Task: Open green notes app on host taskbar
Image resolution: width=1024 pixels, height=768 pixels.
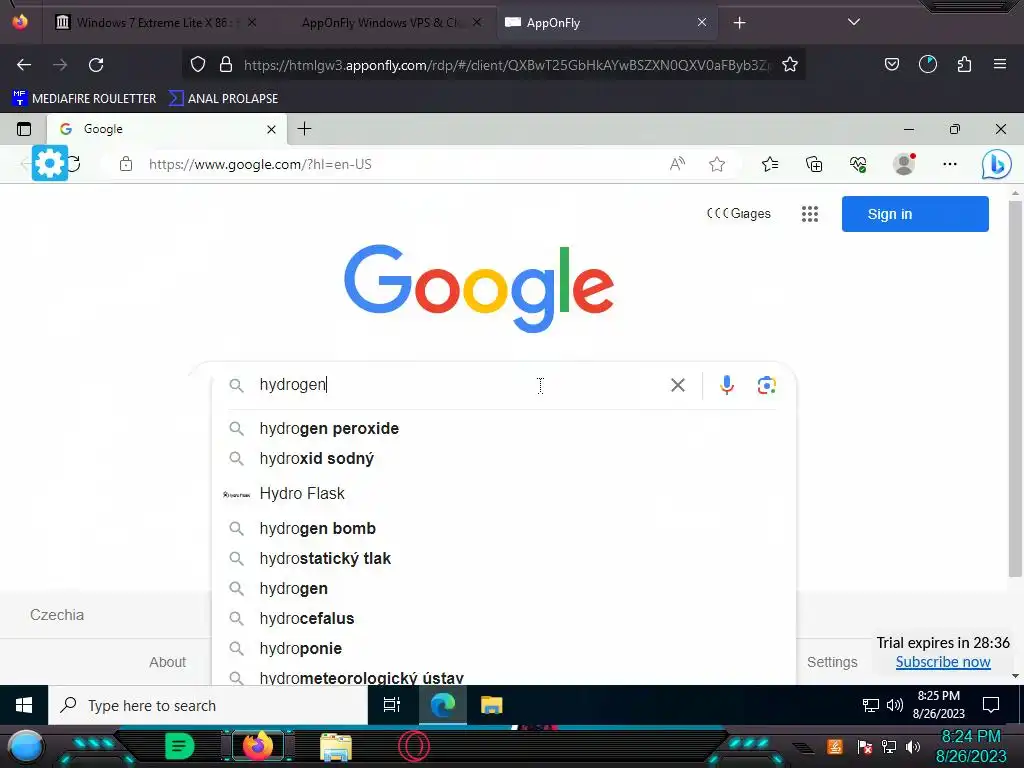Action: coord(179,746)
